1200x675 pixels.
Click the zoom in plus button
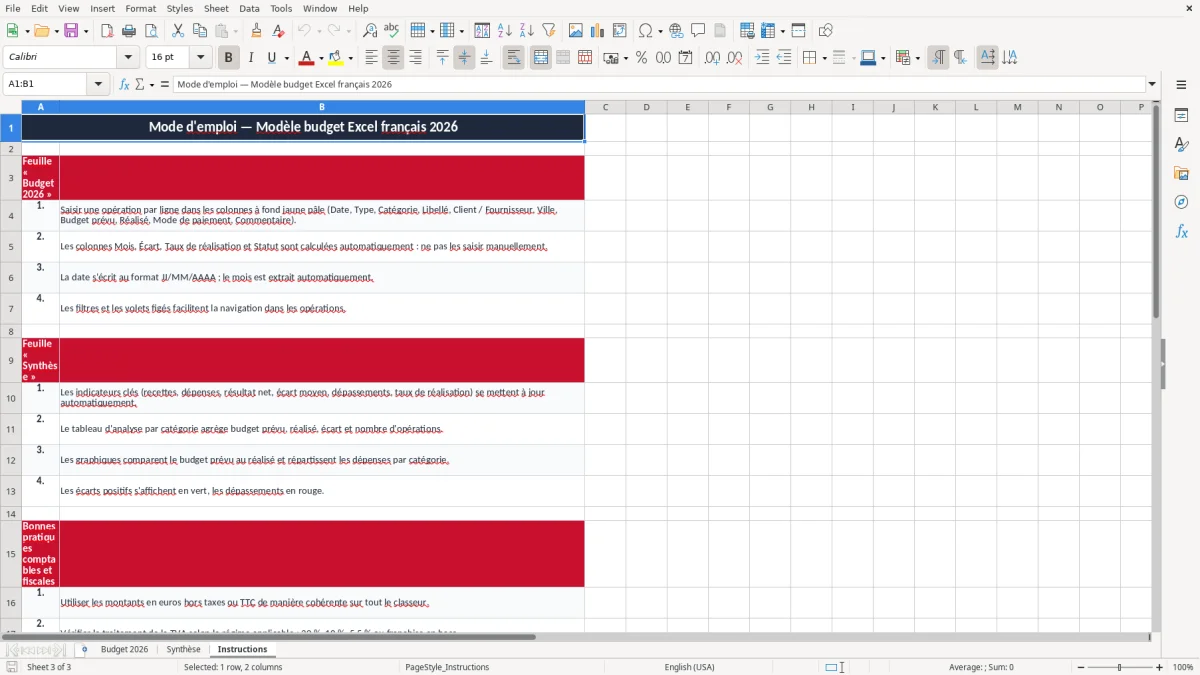1160,667
